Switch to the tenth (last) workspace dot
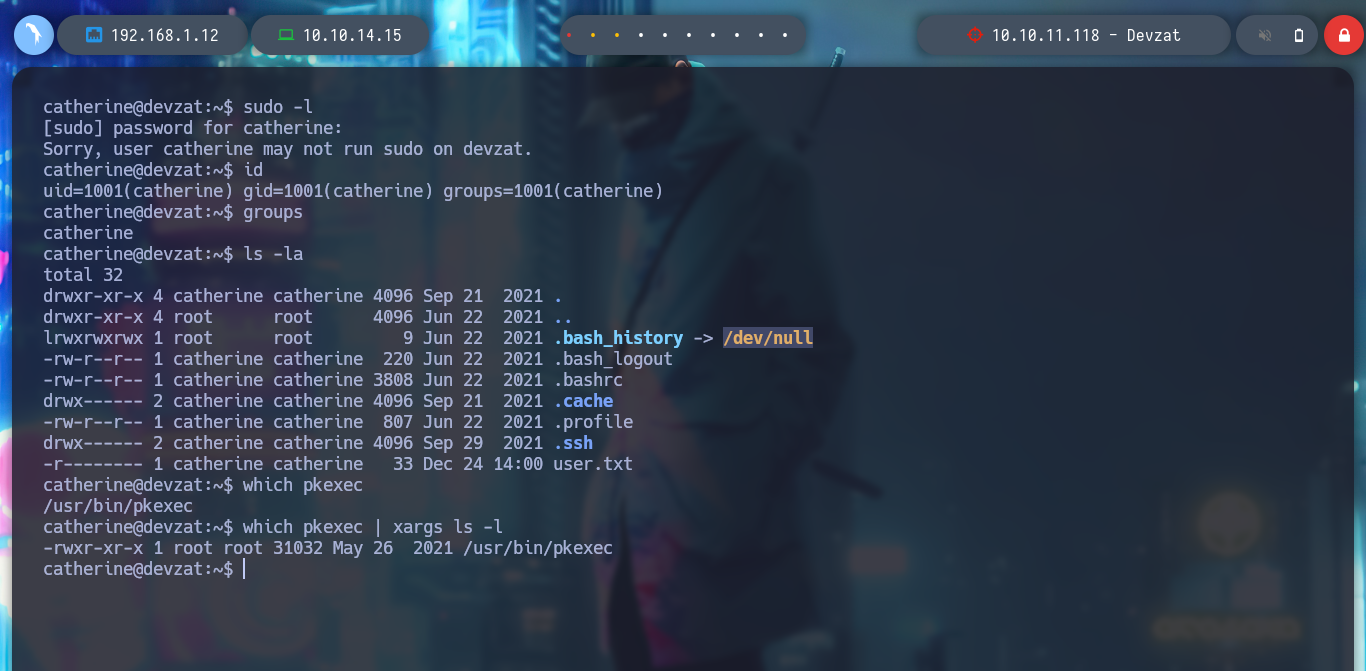 click(x=785, y=35)
